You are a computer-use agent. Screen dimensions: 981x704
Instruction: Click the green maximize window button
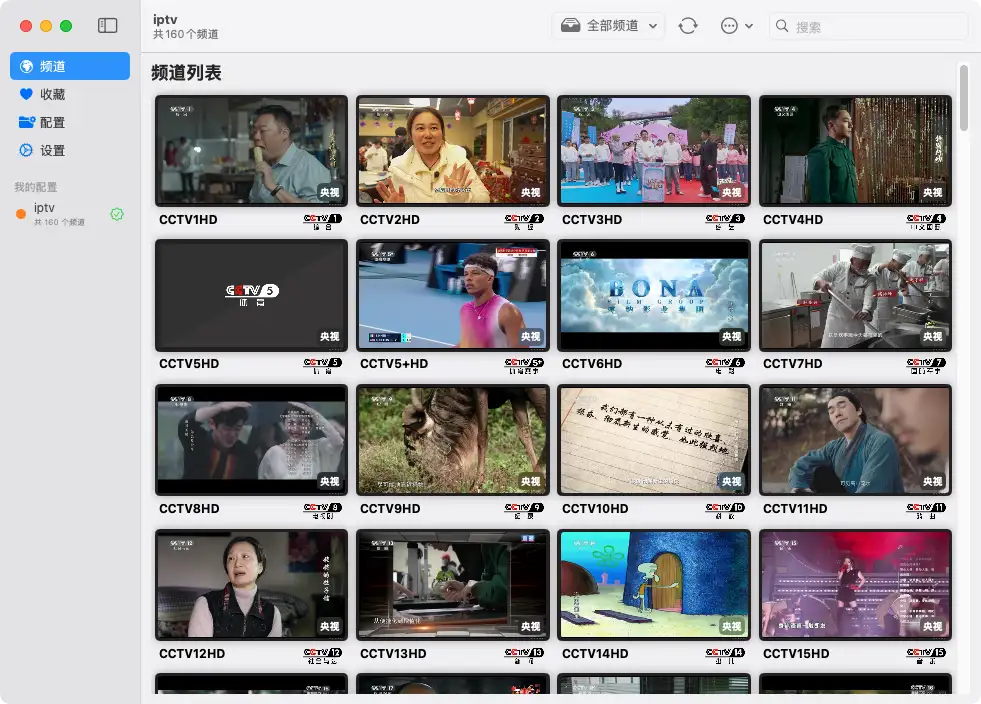click(x=66, y=26)
